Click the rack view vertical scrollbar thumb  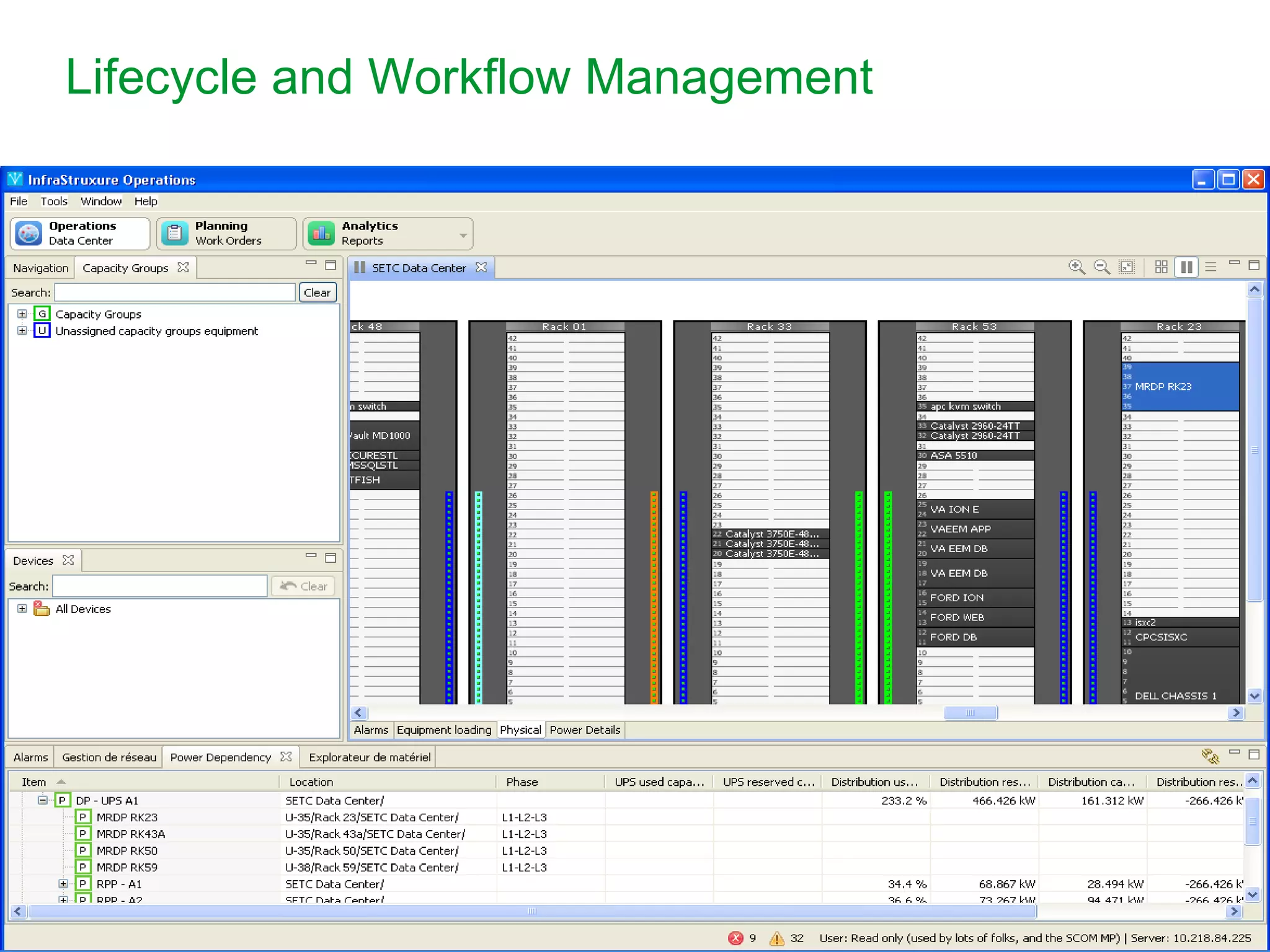point(1254,450)
